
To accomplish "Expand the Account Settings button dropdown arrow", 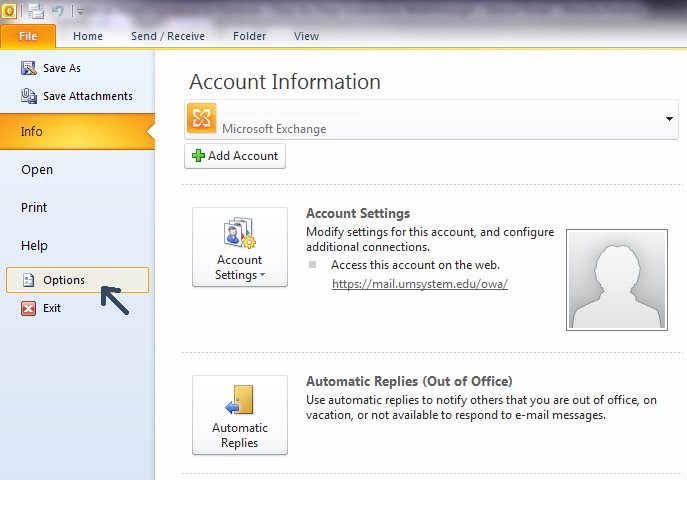I will [x=262, y=275].
